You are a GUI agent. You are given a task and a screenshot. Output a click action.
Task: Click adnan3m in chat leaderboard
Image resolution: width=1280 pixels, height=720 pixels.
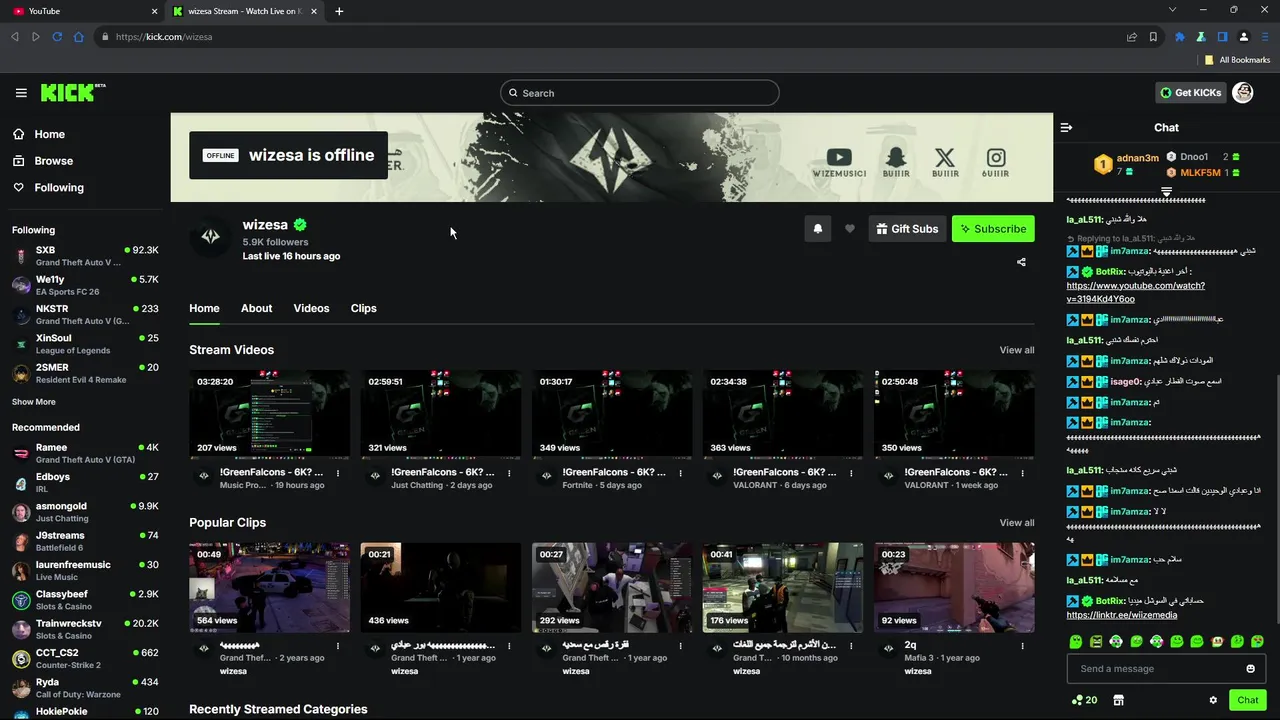1137,158
